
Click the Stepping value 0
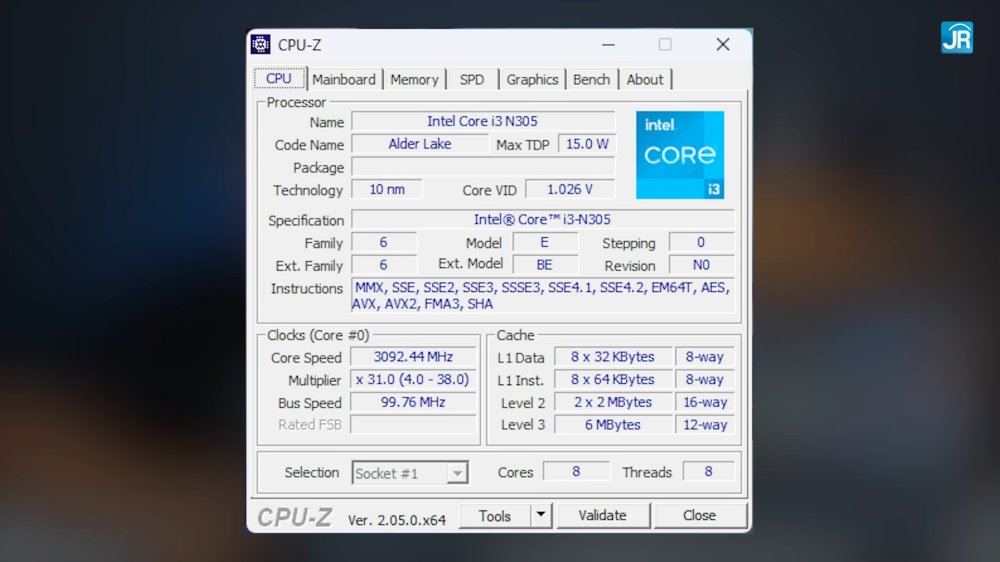point(702,242)
